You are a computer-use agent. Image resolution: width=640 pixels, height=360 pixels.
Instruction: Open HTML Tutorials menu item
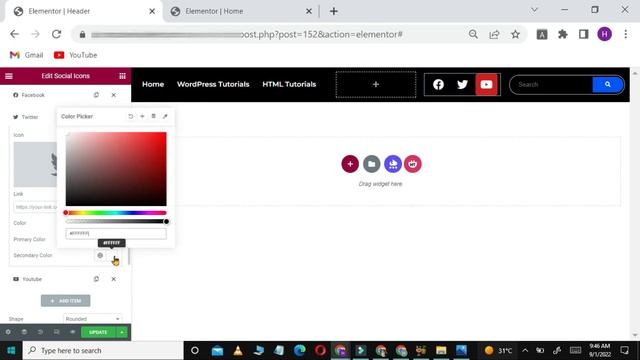point(289,84)
